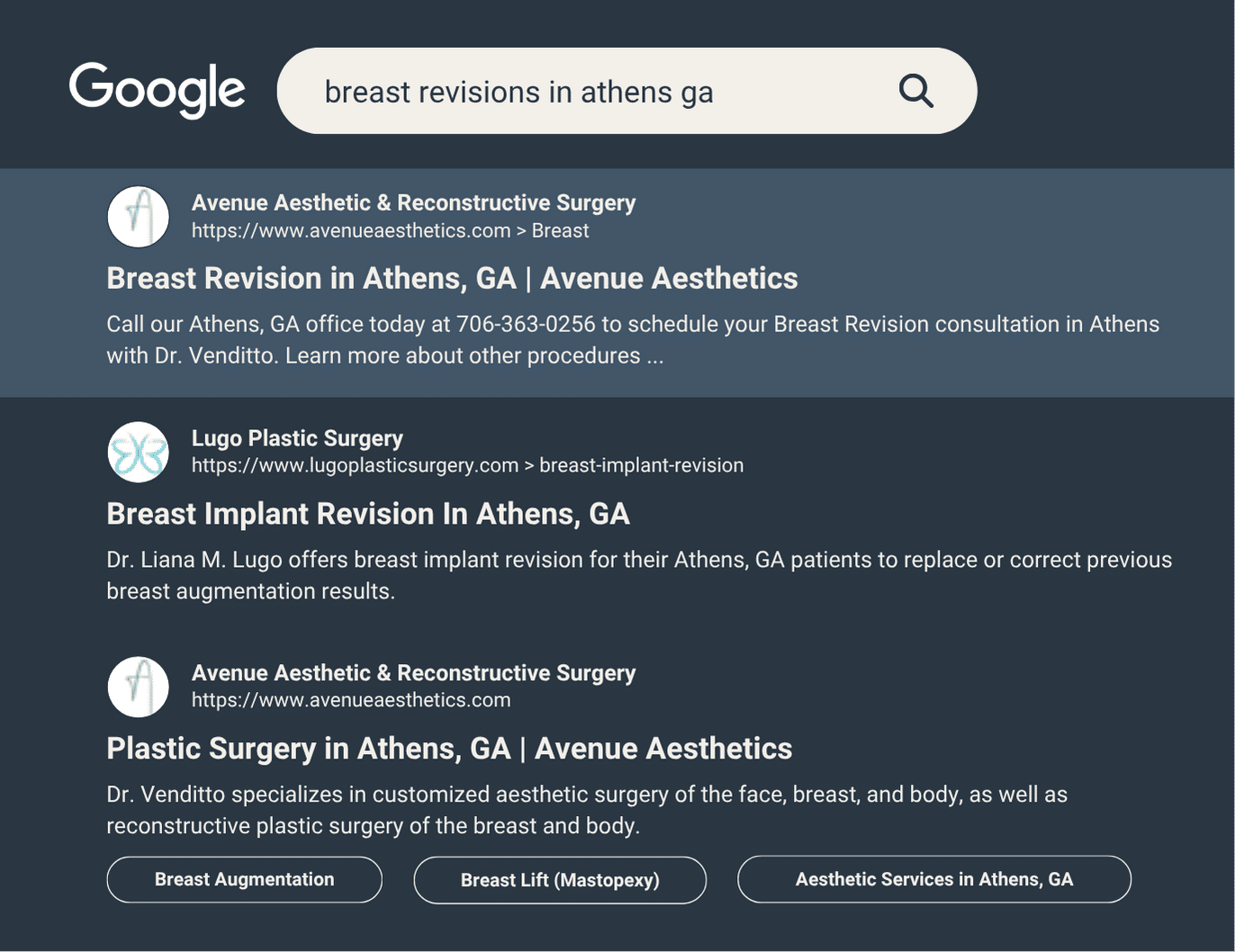Click the avenueaesthetics.com URL on third result
This screenshot has width=1235, height=952.
coord(350,700)
